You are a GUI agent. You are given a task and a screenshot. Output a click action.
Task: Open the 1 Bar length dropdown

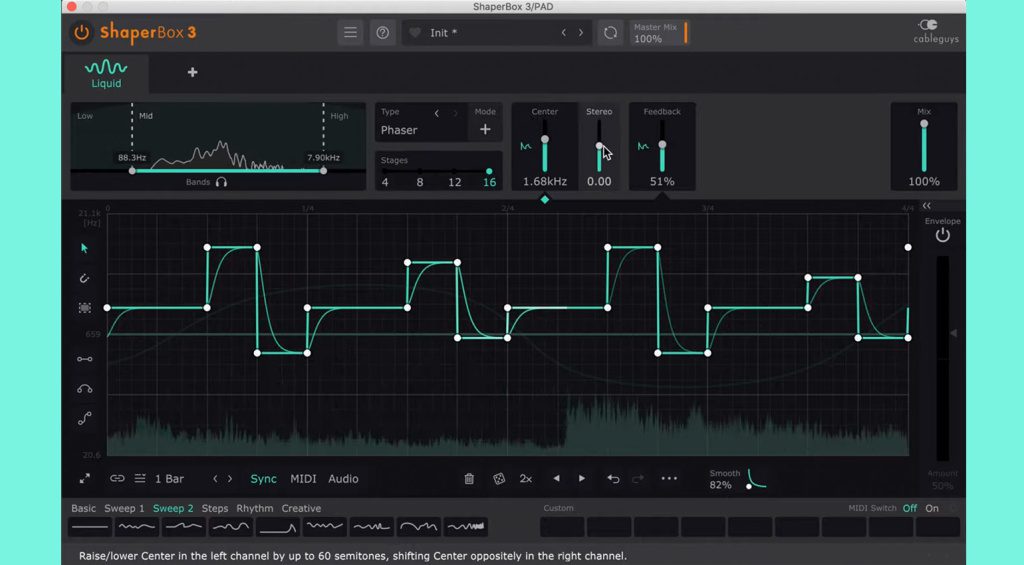[169, 479]
